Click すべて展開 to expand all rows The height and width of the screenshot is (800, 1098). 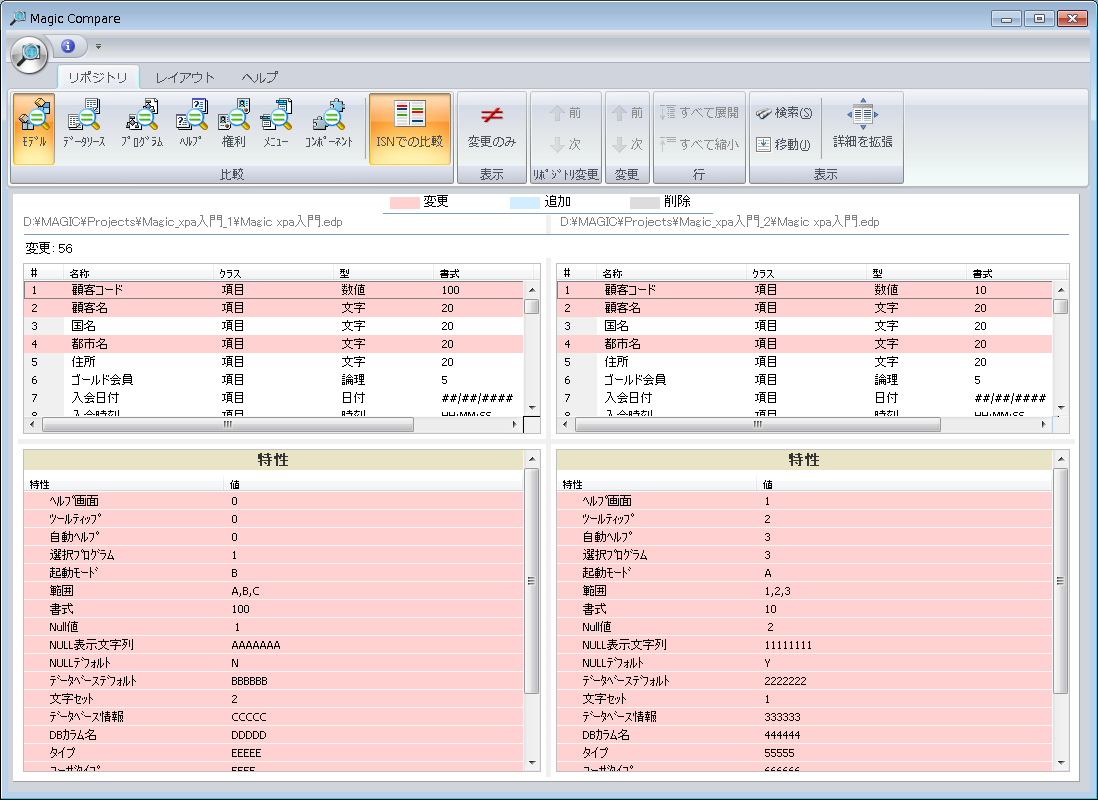699,113
